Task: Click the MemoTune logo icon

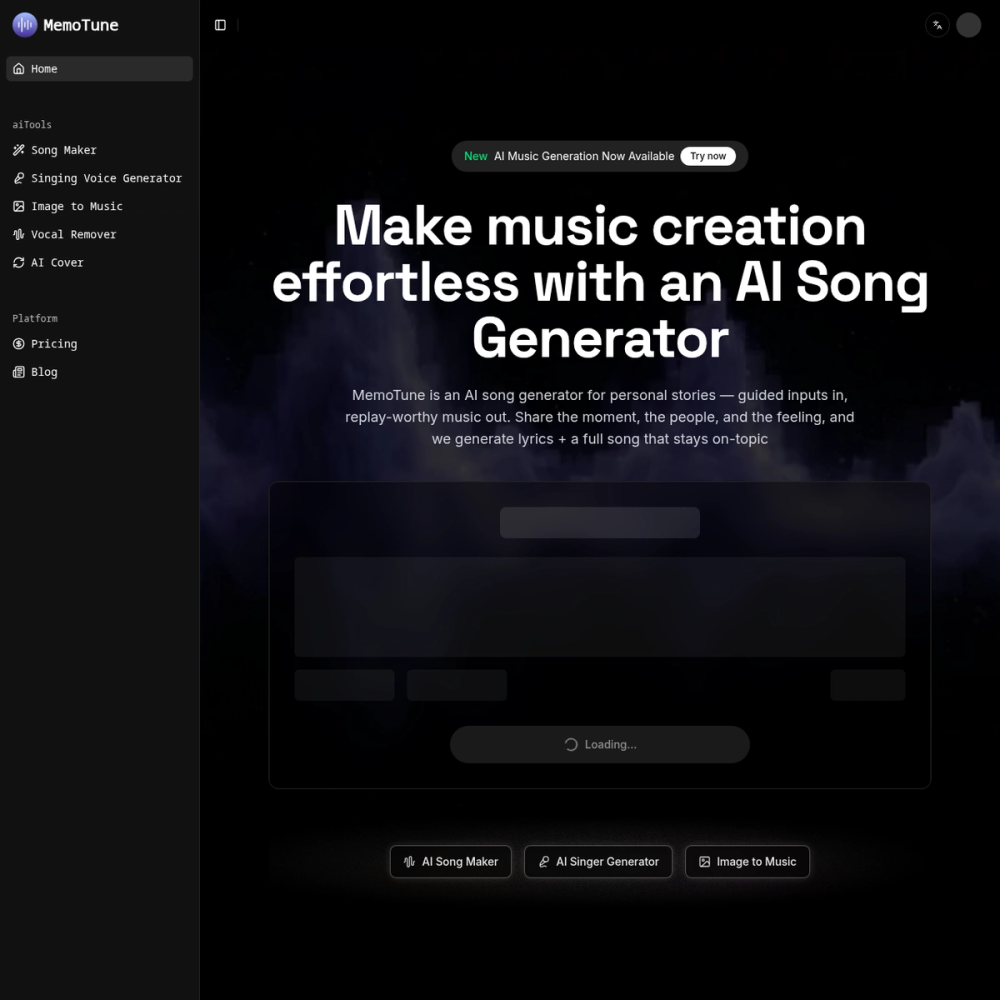Action: pyautogui.click(x=25, y=25)
